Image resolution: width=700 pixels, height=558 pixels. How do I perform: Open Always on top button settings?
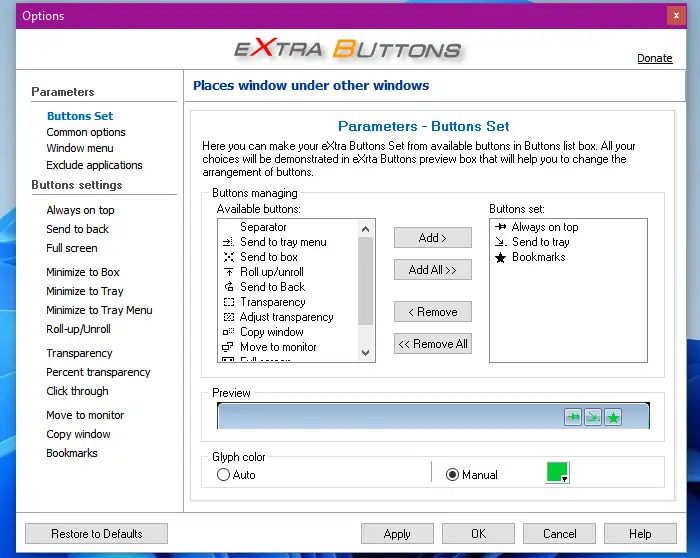coord(80,210)
